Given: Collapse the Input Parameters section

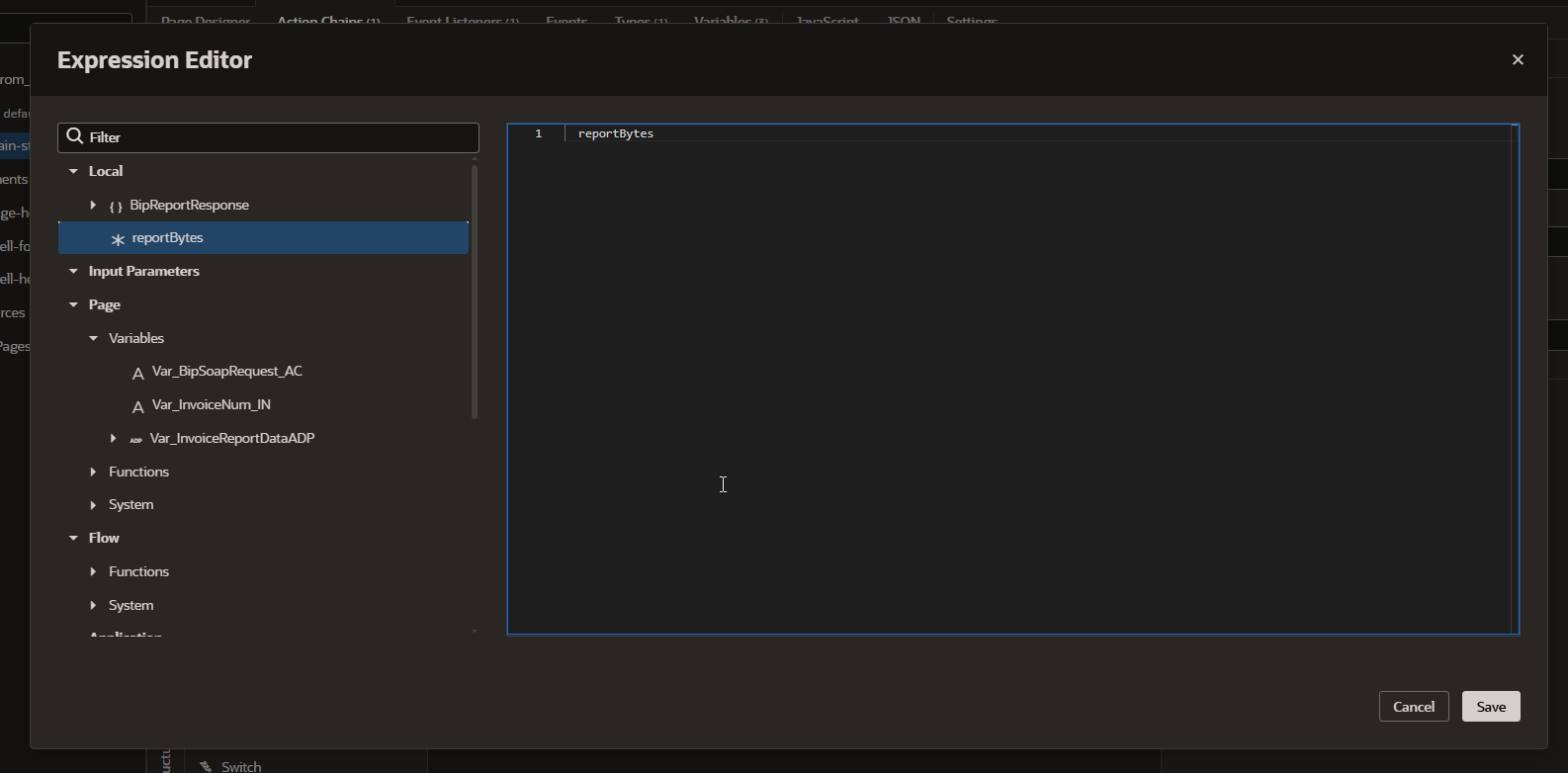Looking at the screenshot, I should click(x=73, y=271).
